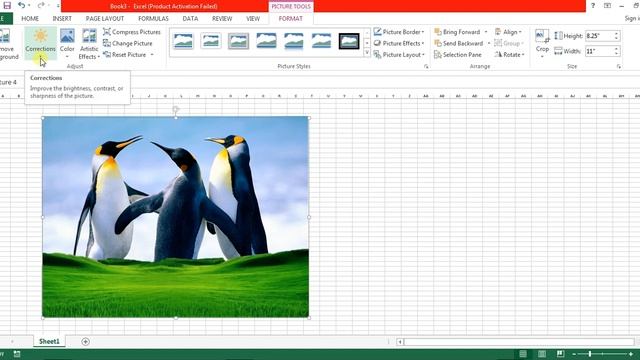Click Reset Picture
640x360 pixels.
click(x=125, y=55)
